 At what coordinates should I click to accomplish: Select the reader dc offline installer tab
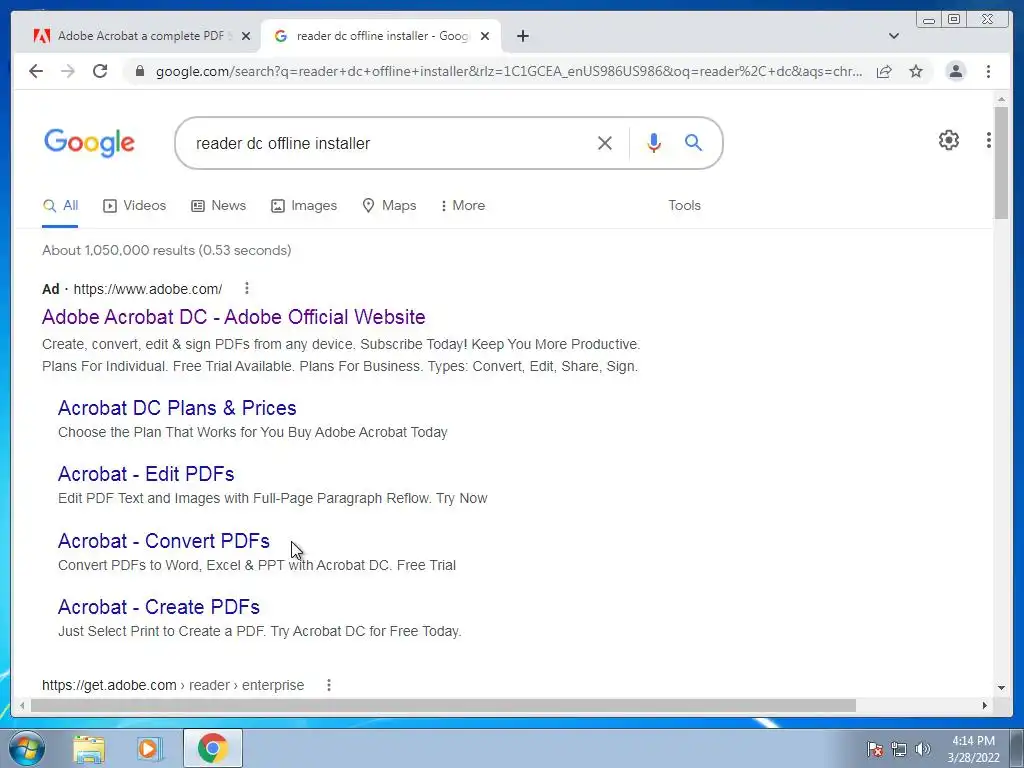[x=380, y=36]
